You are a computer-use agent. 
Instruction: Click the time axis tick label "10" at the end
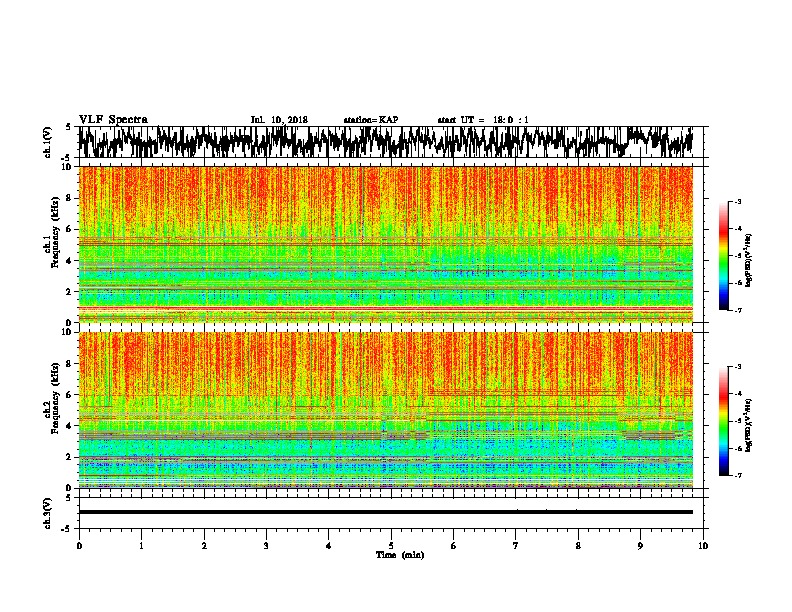703,546
